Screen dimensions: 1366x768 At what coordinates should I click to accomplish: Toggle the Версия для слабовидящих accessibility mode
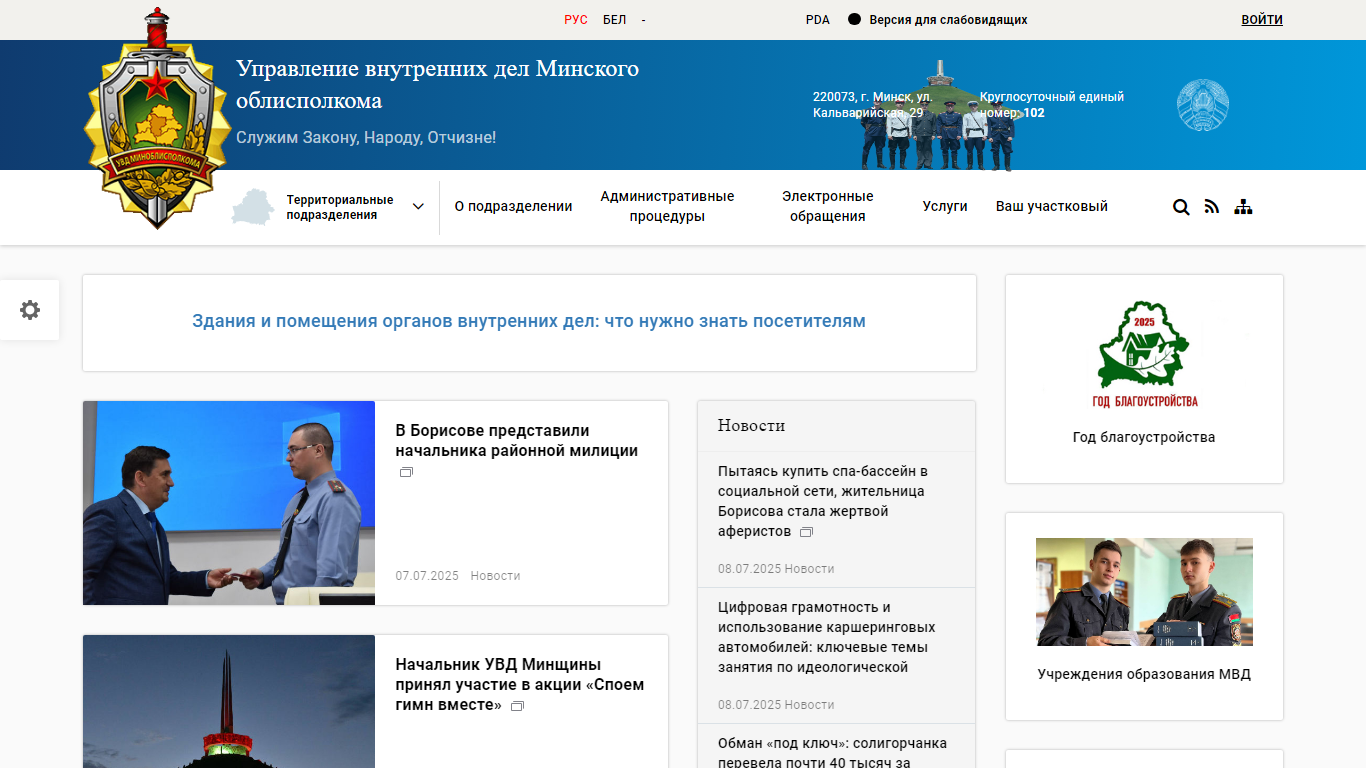coord(937,20)
